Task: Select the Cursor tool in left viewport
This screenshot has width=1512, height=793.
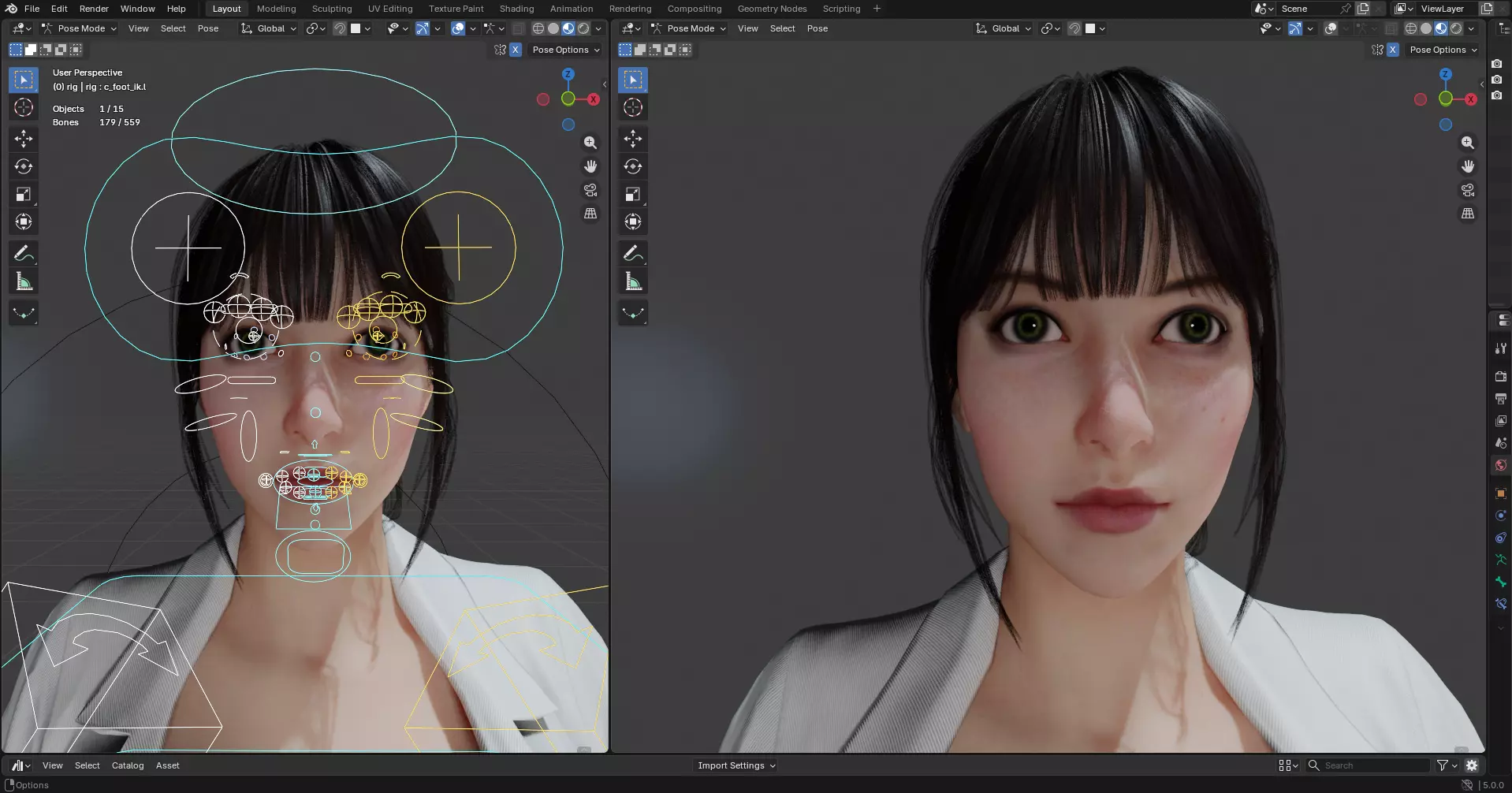Action: click(24, 107)
